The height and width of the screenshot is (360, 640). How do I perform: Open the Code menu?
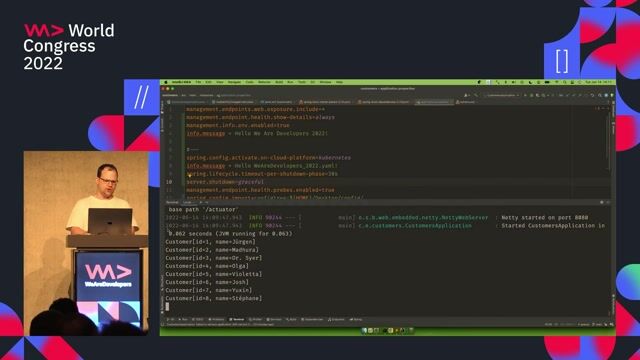click(x=249, y=82)
